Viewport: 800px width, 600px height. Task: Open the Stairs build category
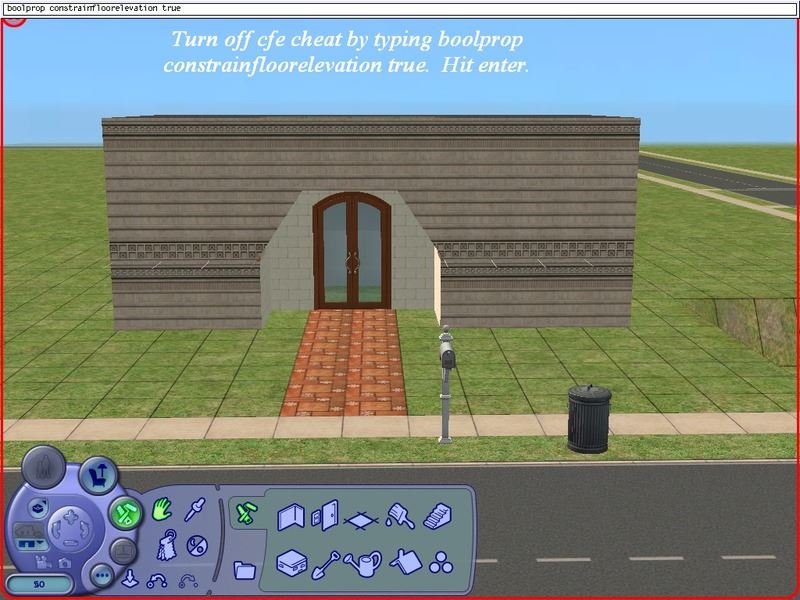438,516
